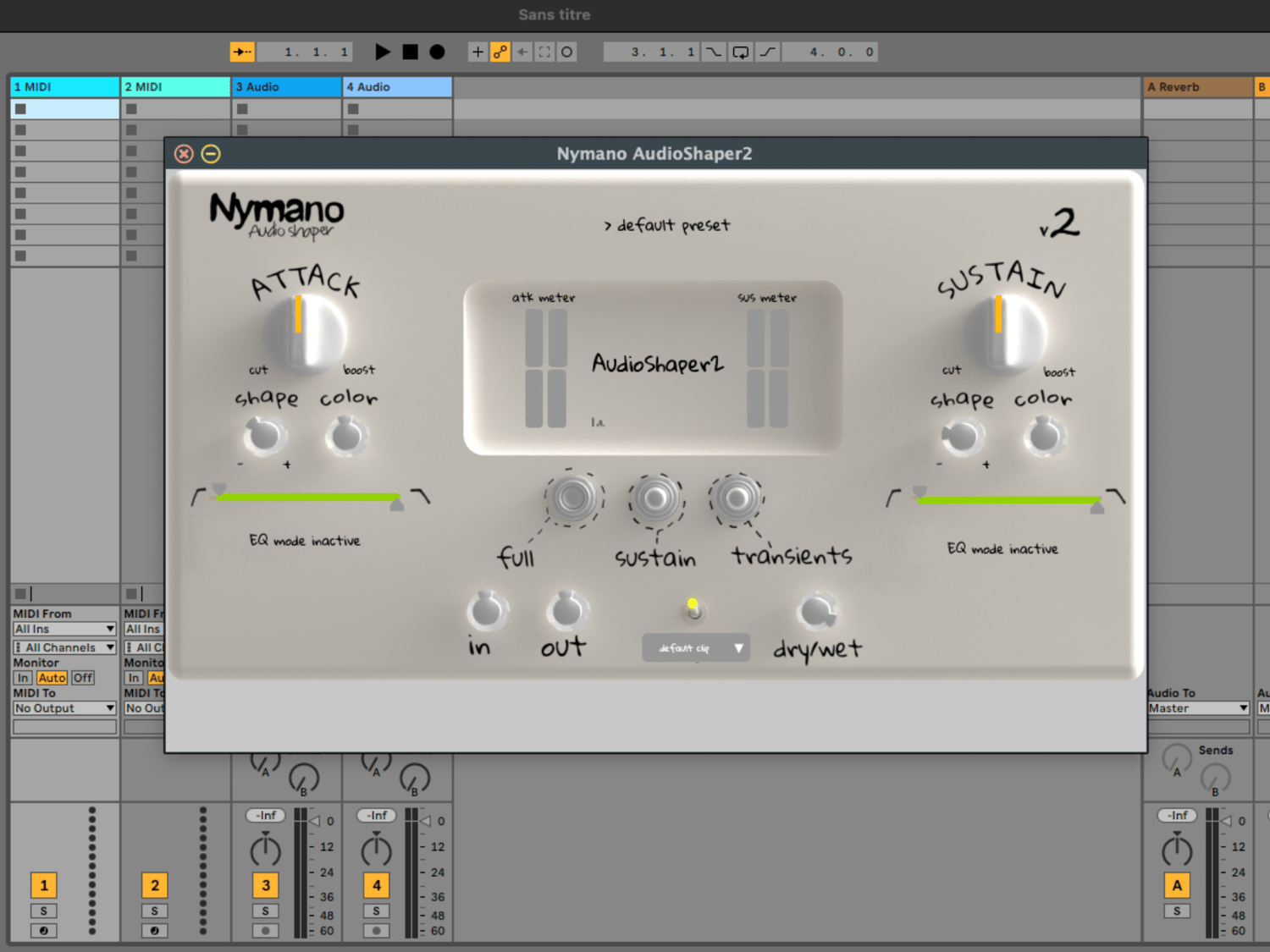Open the All Channels dropdown on track 1
The height and width of the screenshot is (952, 1270).
(x=64, y=647)
